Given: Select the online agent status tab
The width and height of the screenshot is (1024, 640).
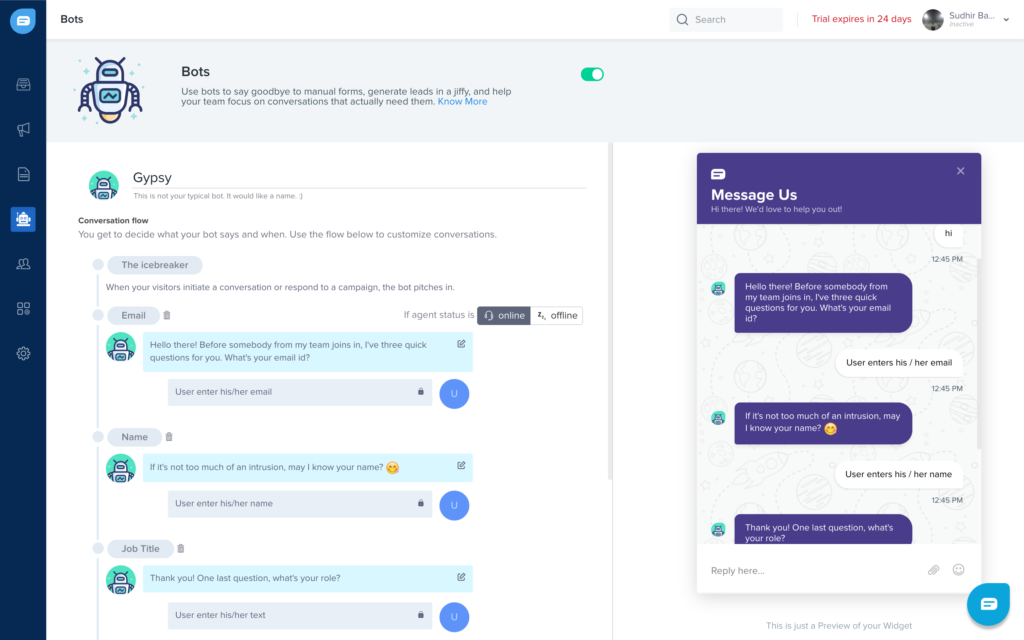Looking at the screenshot, I should pyautogui.click(x=503, y=315).
